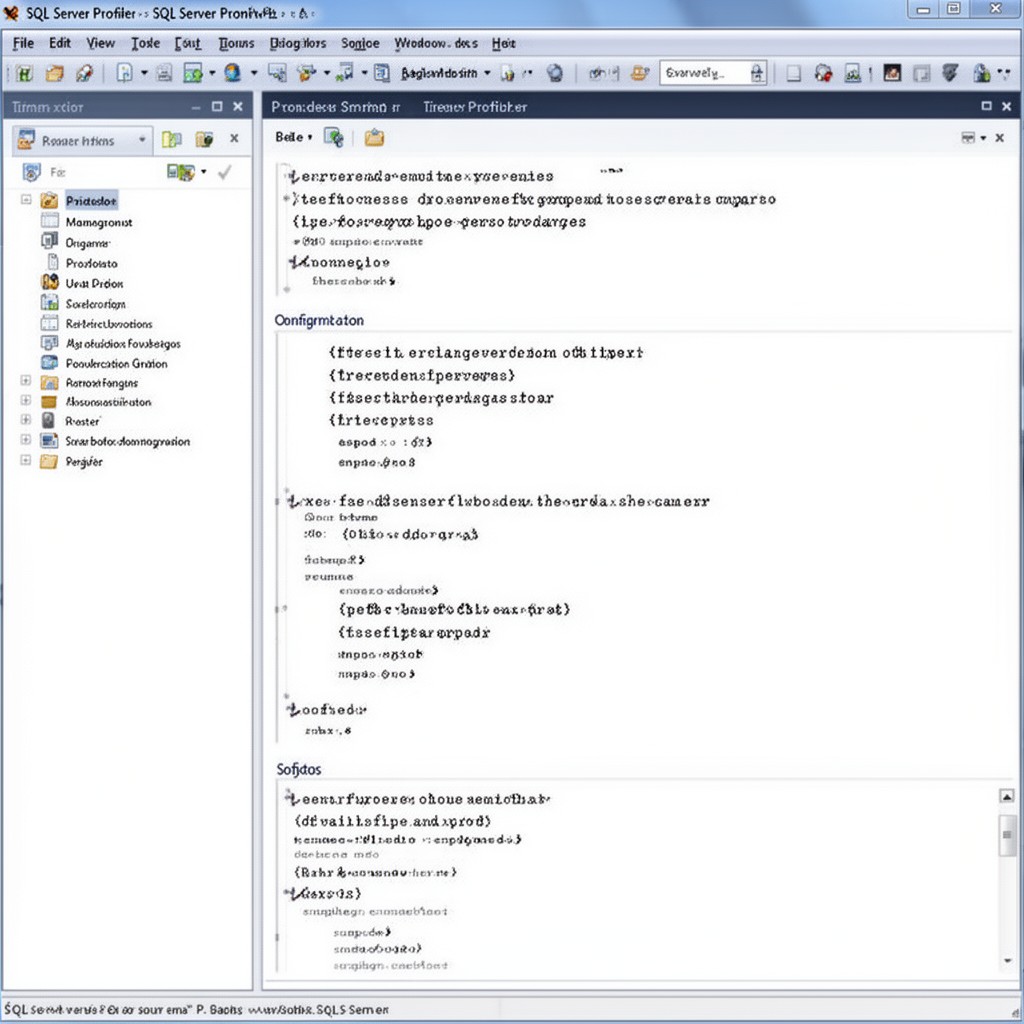Click the blank white page toolbar icon

793,73
